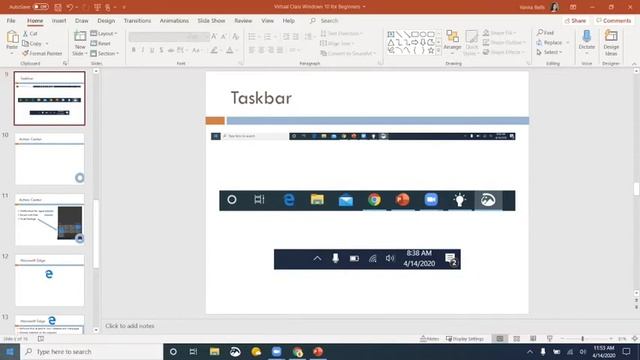
Task: Select the star shape in gallery
Action: click(431, 51)
